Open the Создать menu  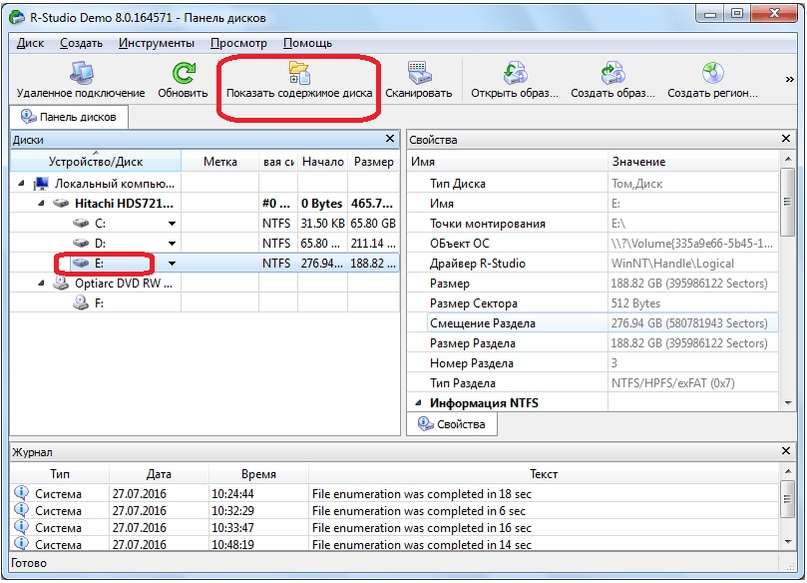[x=81, y=43]
